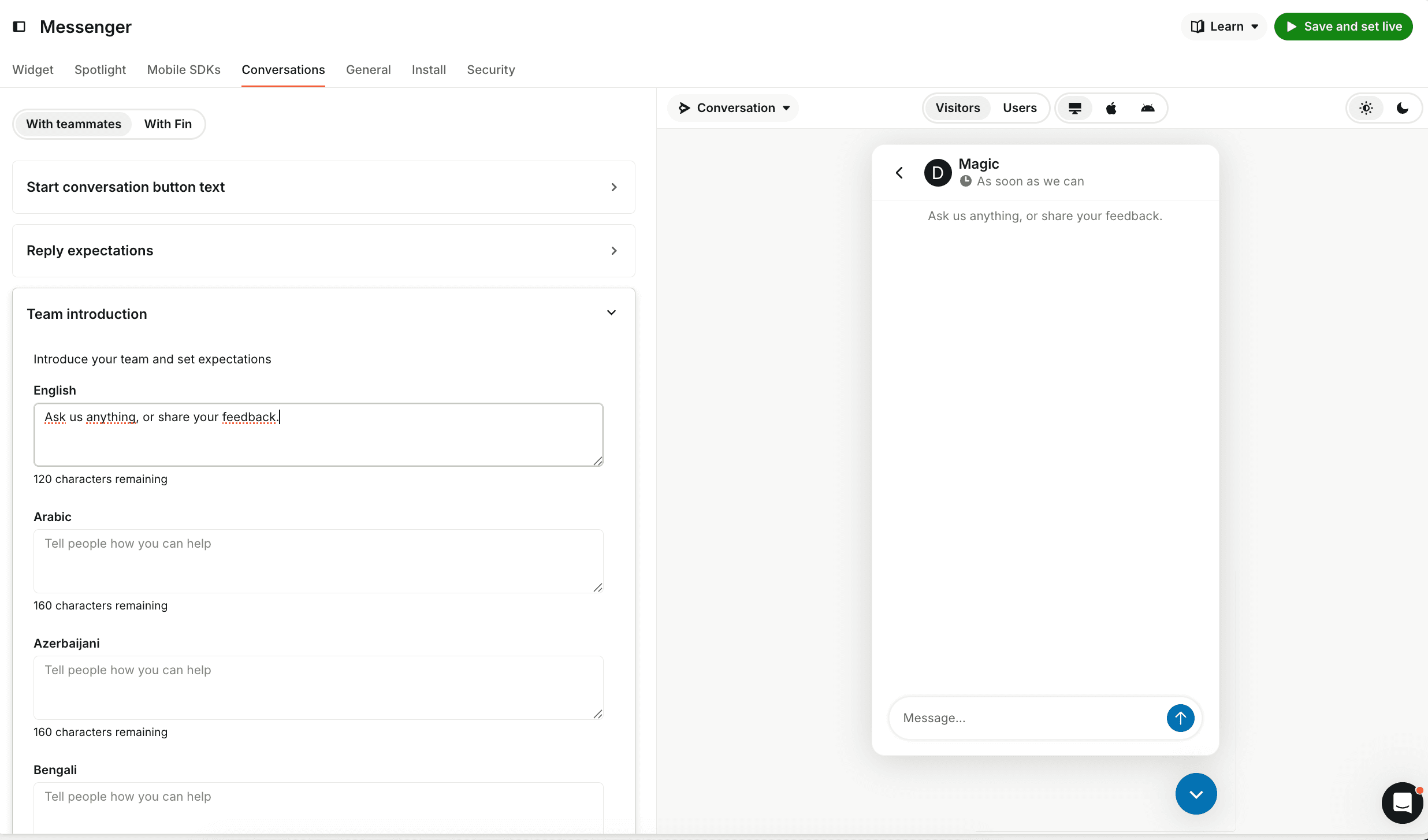1428x840 pixels.
Task: Click the blue chevron-down launcher button
Action: (x=1196, y=794)
